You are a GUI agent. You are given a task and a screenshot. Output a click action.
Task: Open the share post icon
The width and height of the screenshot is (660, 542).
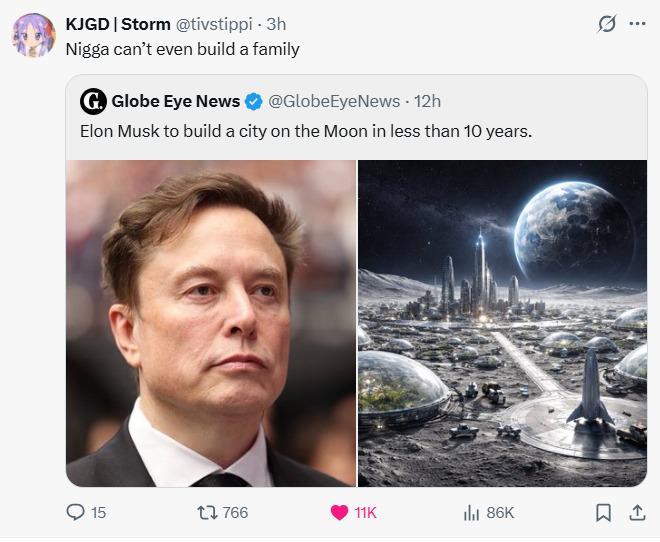pyautogui.click(x=636, y=512)
